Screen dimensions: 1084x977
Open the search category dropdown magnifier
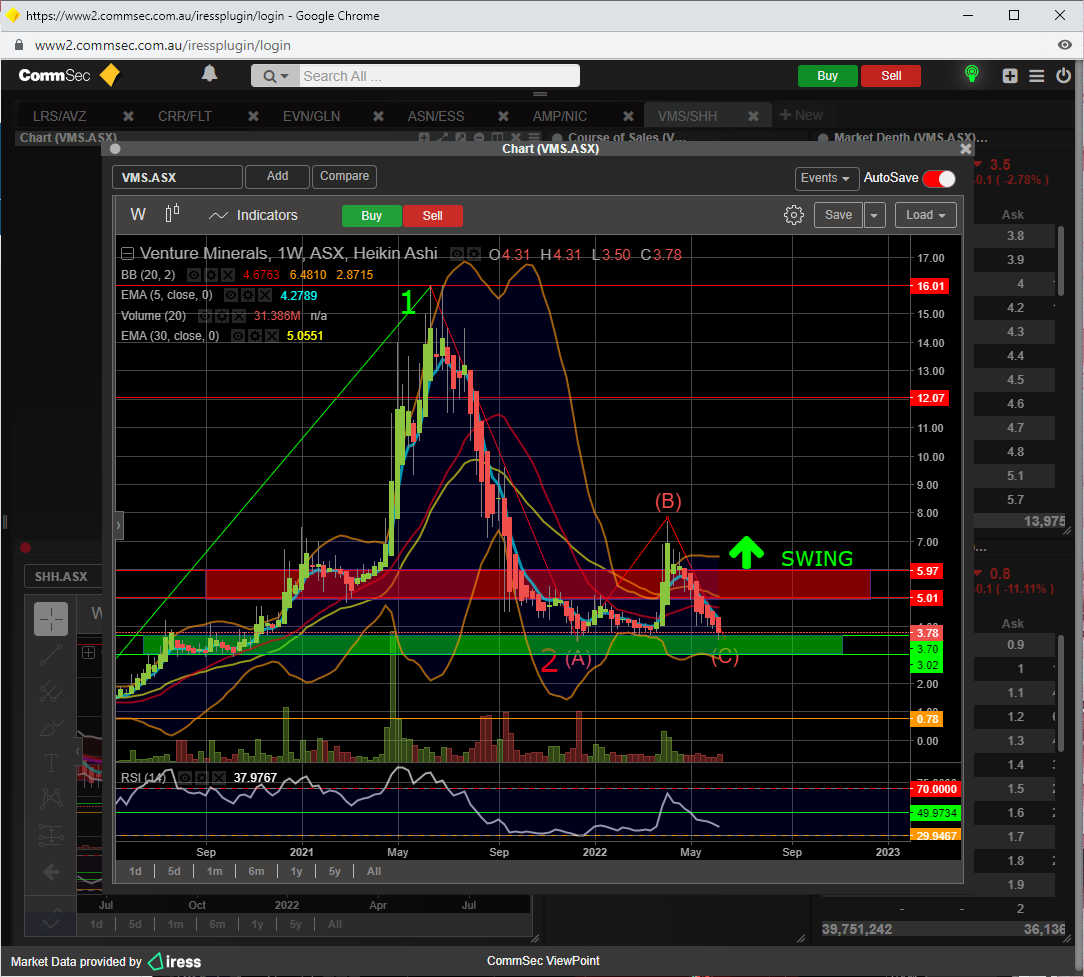coord(275,76)
